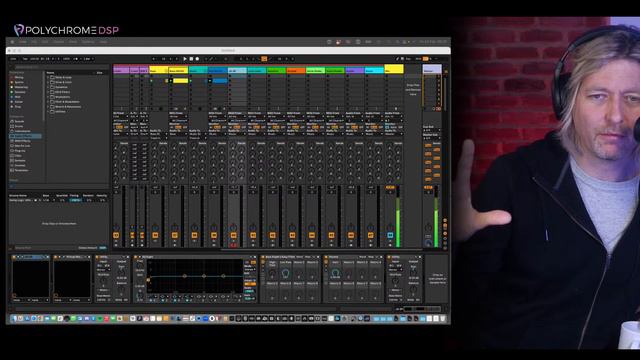
Task: Click the transport Stop button
Action: 191,59
